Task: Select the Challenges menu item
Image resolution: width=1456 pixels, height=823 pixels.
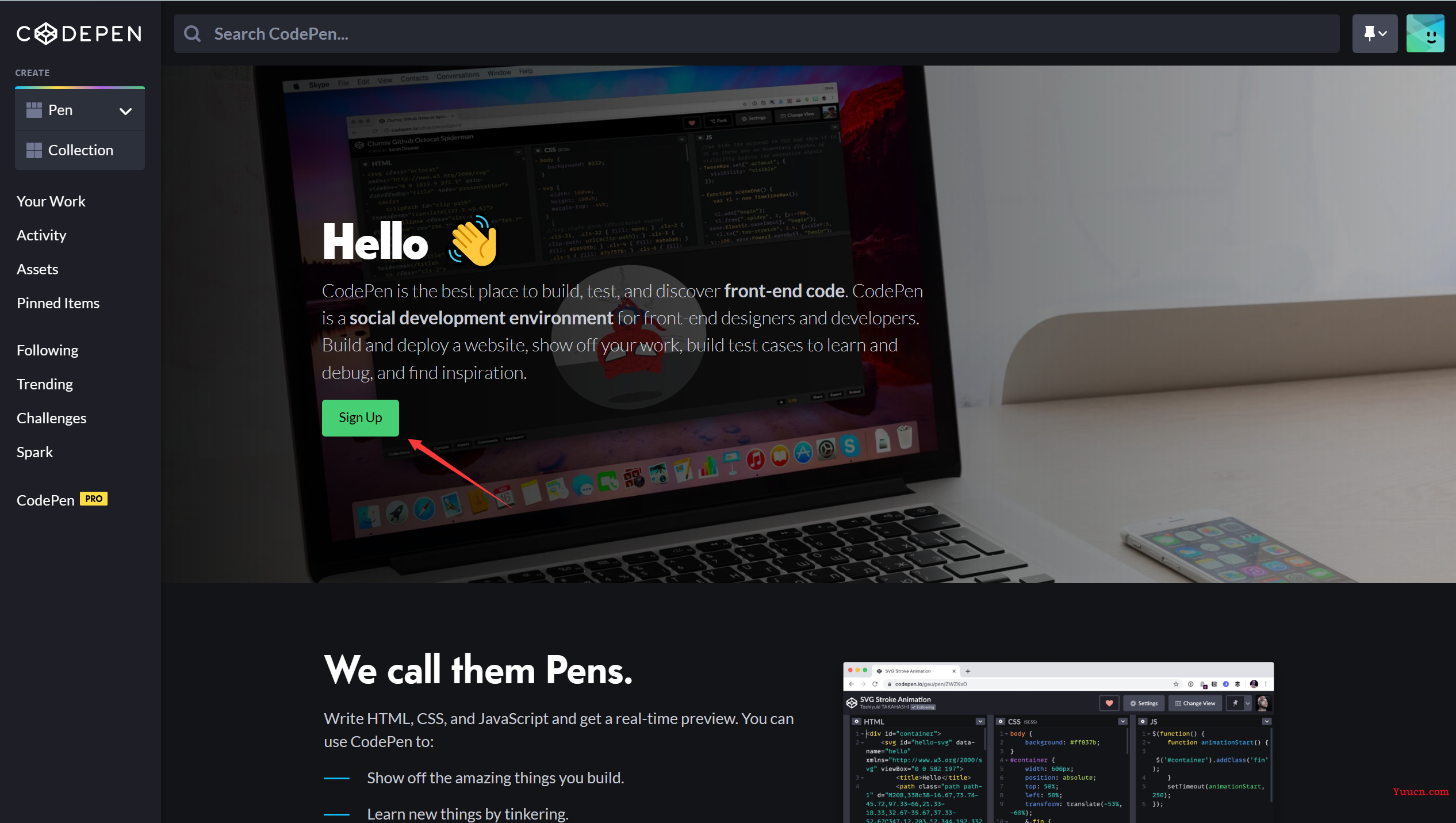Action: pyautogui.click(x=51, y=418)
